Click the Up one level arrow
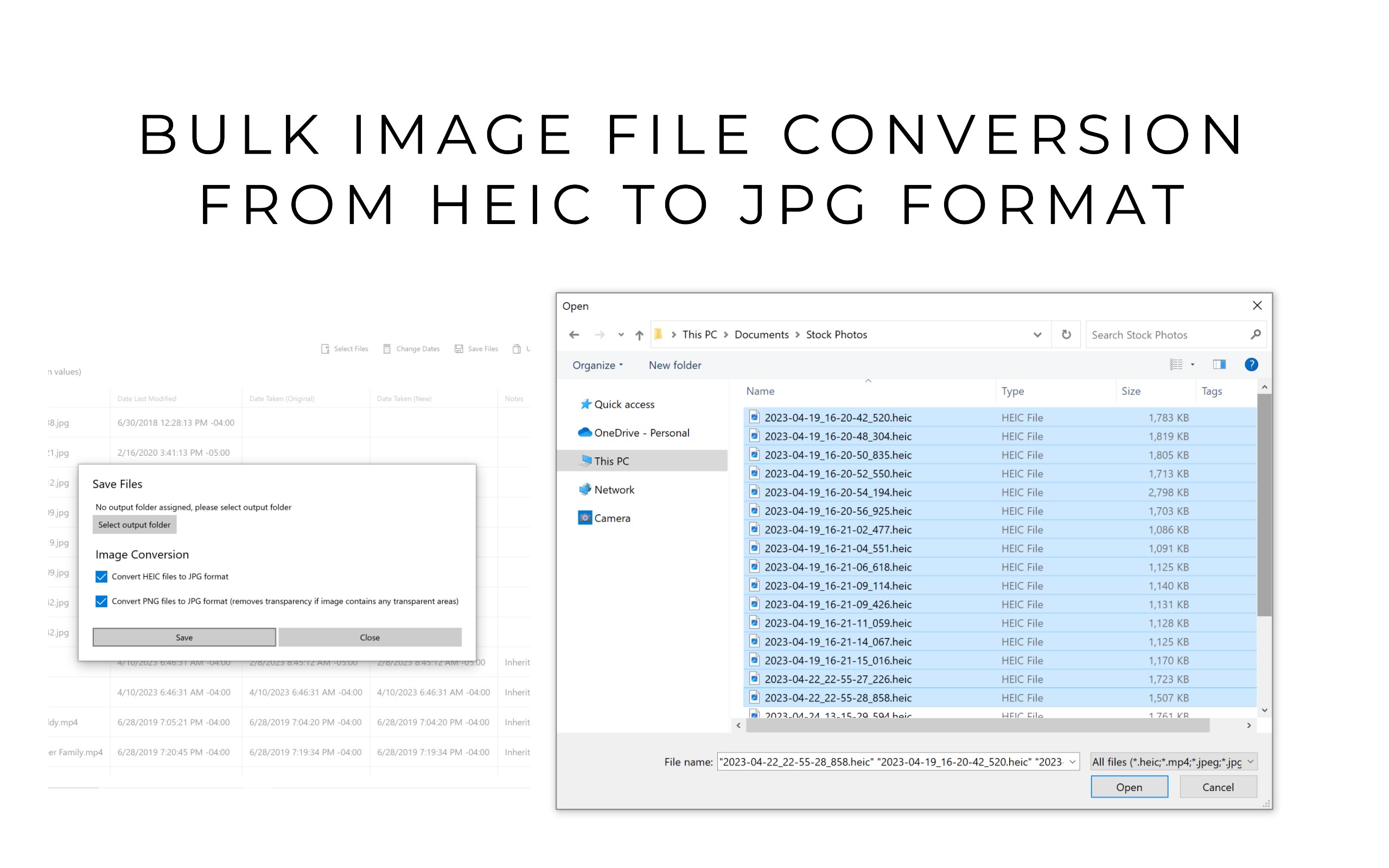The image size is (1389, 868). tap(639, 335)
